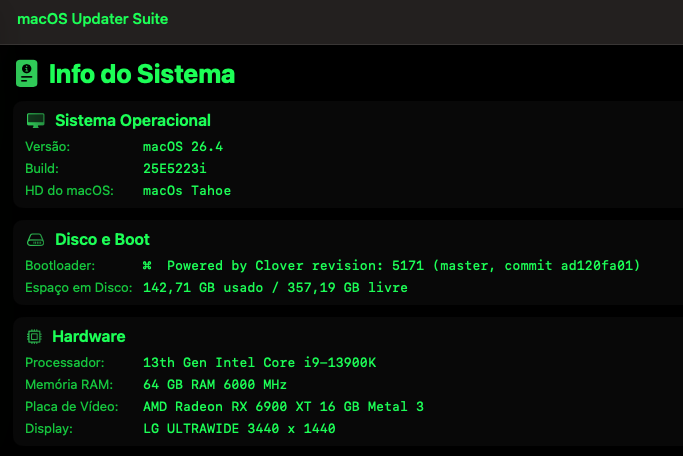Click the 142,71 GB usado value

(203, 287)
